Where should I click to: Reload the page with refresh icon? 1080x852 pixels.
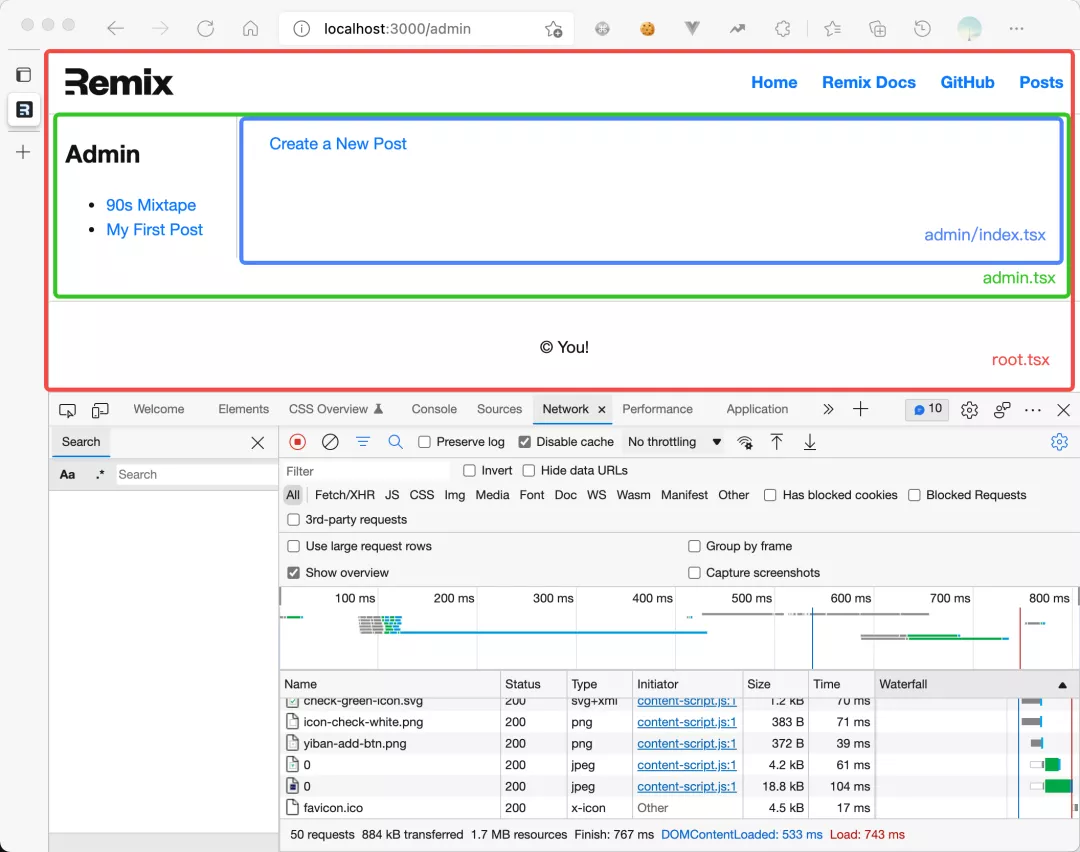pos(205,28)
